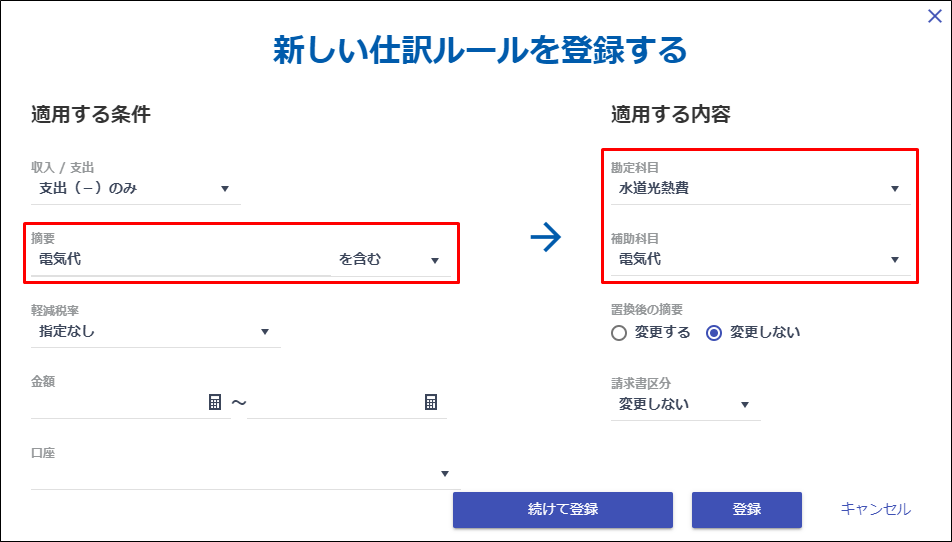Expand the 軽減税率 指定なし dropdown
The width and height of the screenshot is (952, 542).
click(155, 332)
